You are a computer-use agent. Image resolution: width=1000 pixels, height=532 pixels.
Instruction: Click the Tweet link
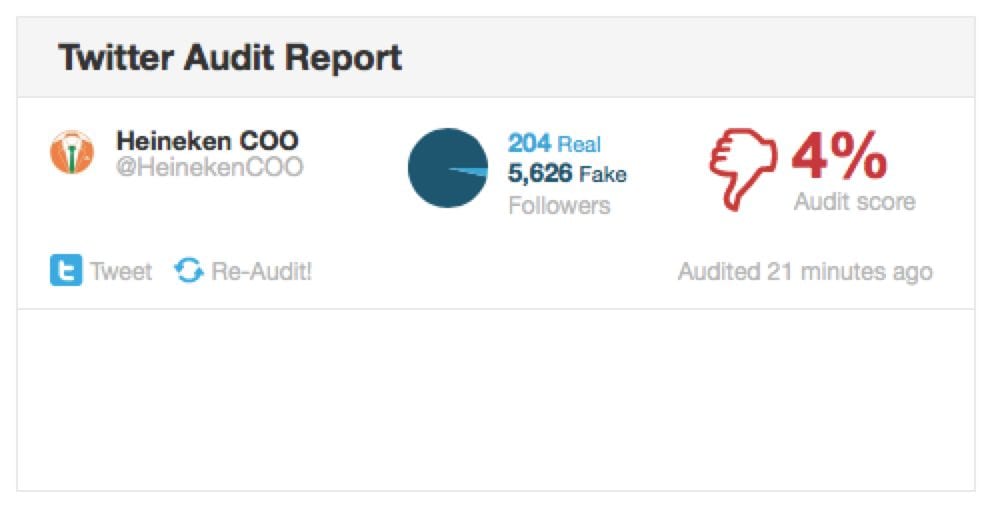tap(121, 271)
